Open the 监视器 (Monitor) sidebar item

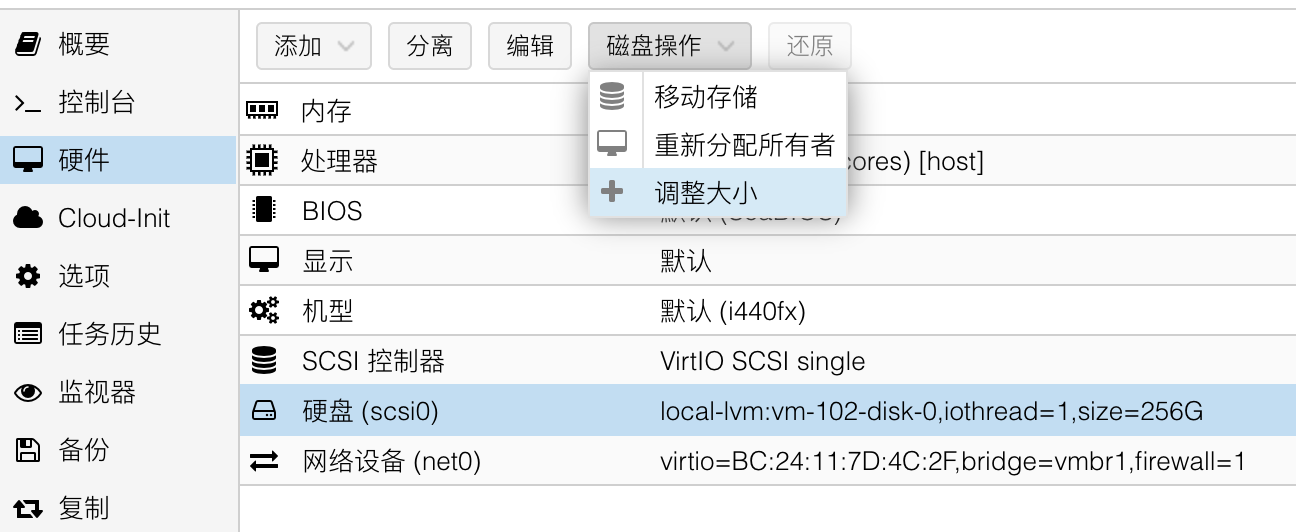point(96,392)
